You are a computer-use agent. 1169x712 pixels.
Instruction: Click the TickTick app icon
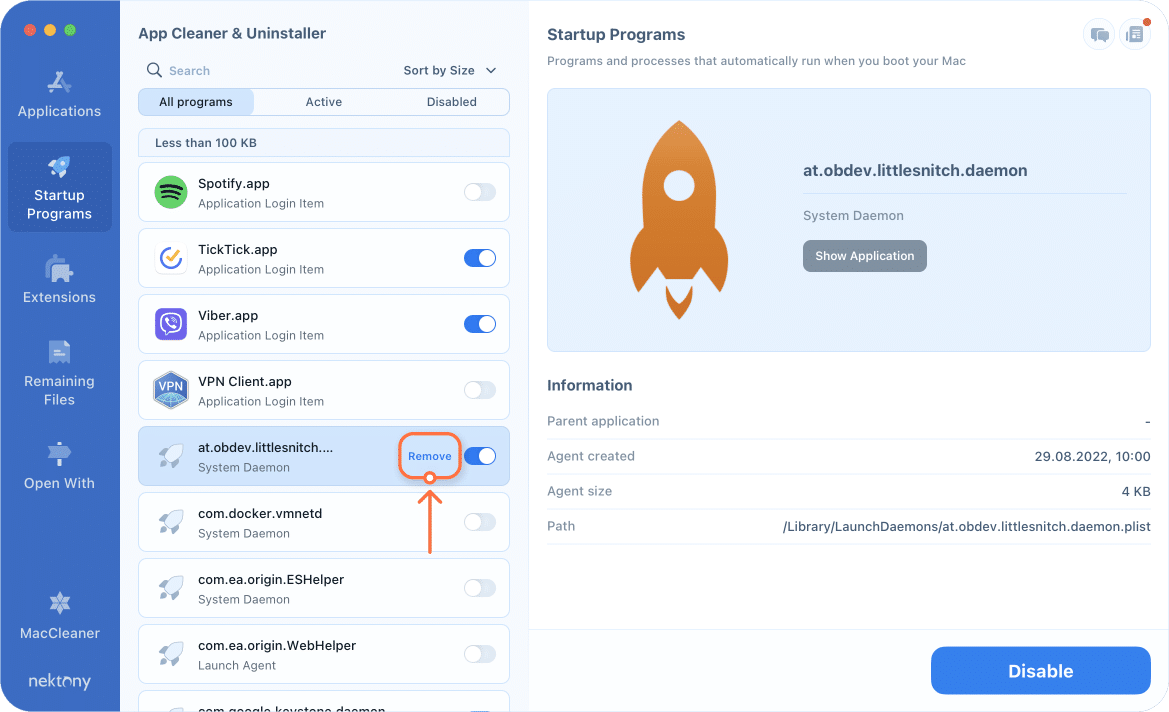(171, 258)
